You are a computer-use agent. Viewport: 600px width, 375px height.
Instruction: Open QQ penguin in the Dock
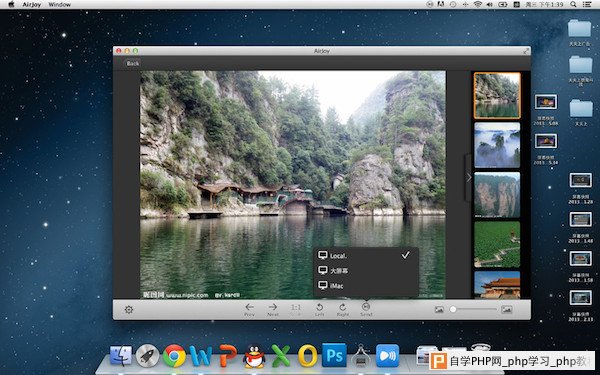coord(254,357)
